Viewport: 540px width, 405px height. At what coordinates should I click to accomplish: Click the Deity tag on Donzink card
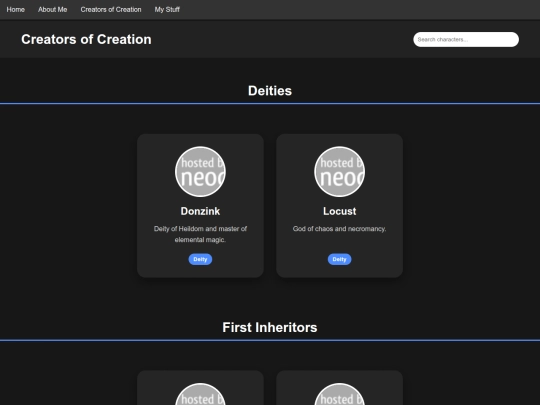pyautogui.click(x=200, y=259)
